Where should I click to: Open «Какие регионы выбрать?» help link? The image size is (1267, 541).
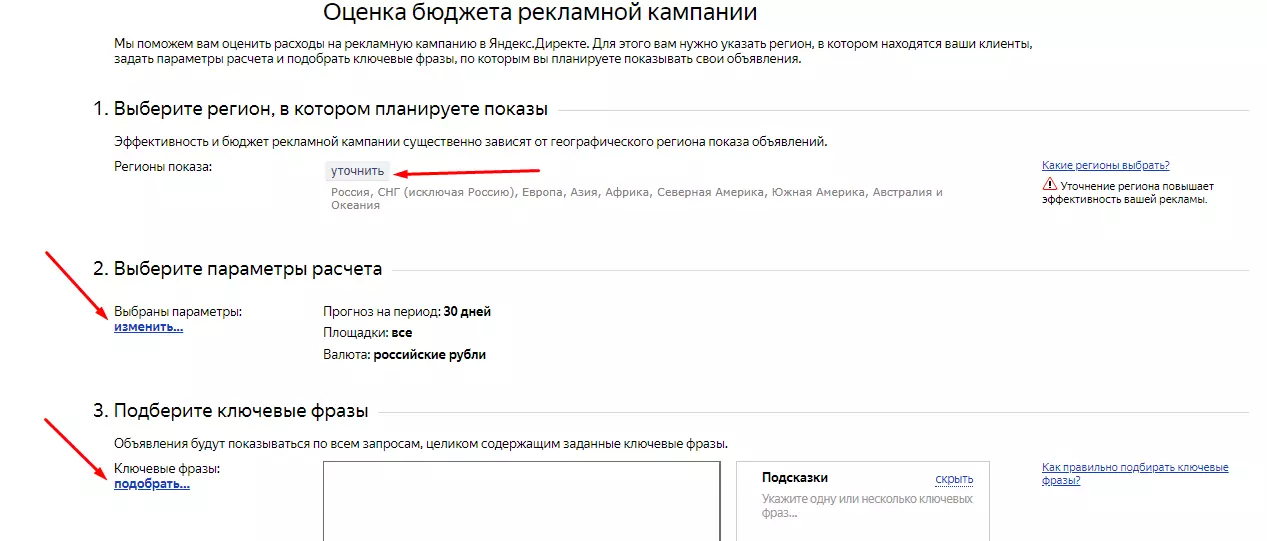pos(1105,166)
